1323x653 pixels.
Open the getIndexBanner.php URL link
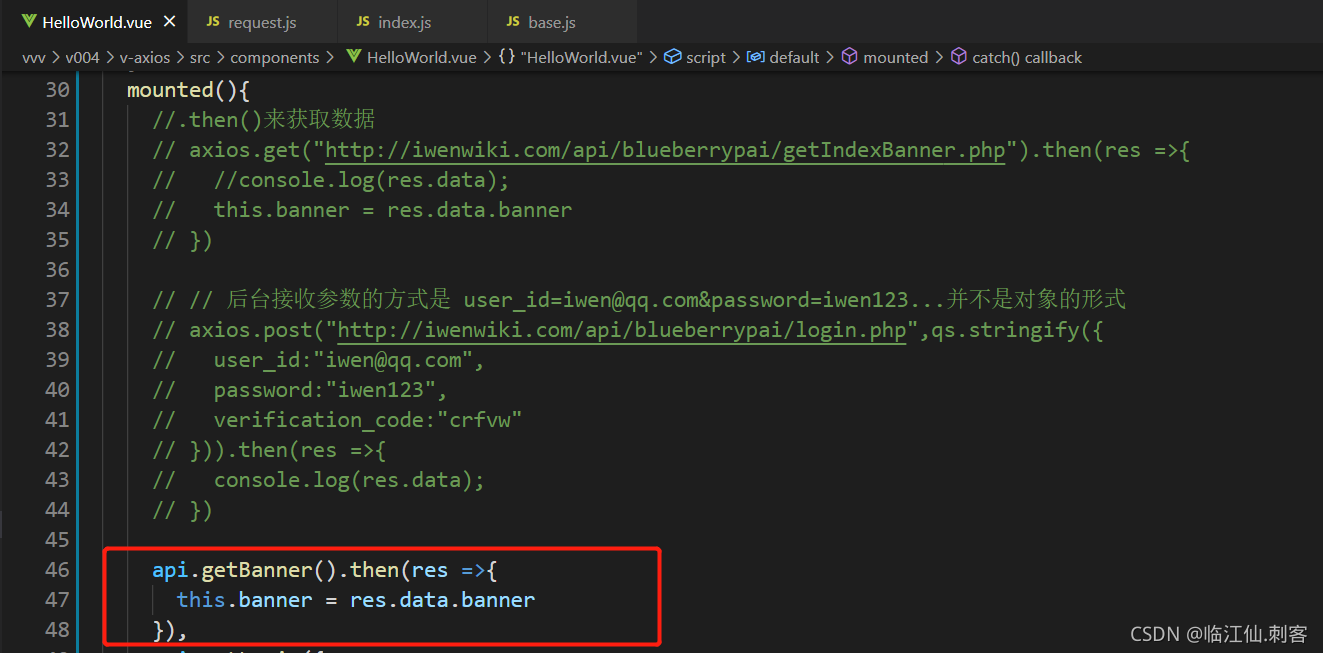pyautogui.click(x=665, y=150)
